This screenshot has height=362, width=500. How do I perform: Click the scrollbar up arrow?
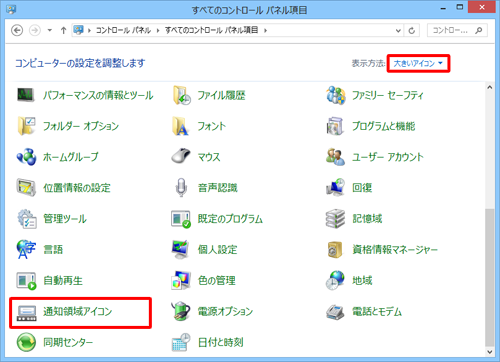pyautogui.click(x=489, y=87)
